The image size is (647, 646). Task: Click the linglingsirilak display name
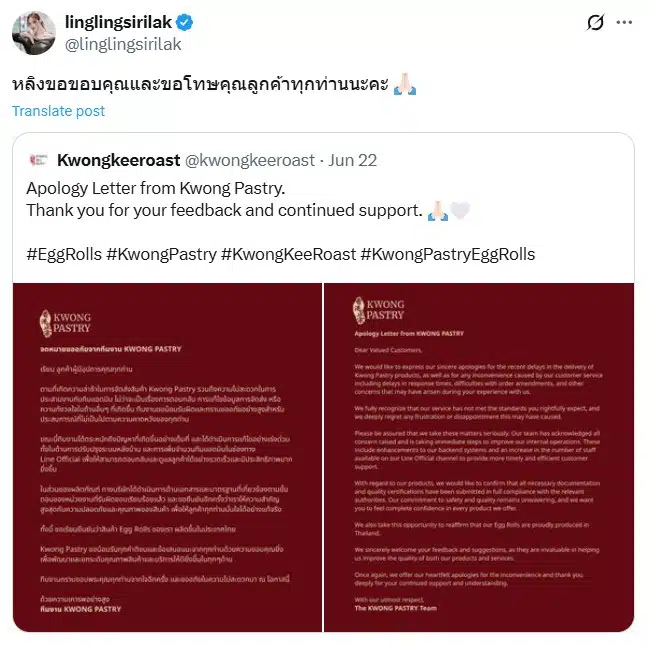click(x=118, y=22)
